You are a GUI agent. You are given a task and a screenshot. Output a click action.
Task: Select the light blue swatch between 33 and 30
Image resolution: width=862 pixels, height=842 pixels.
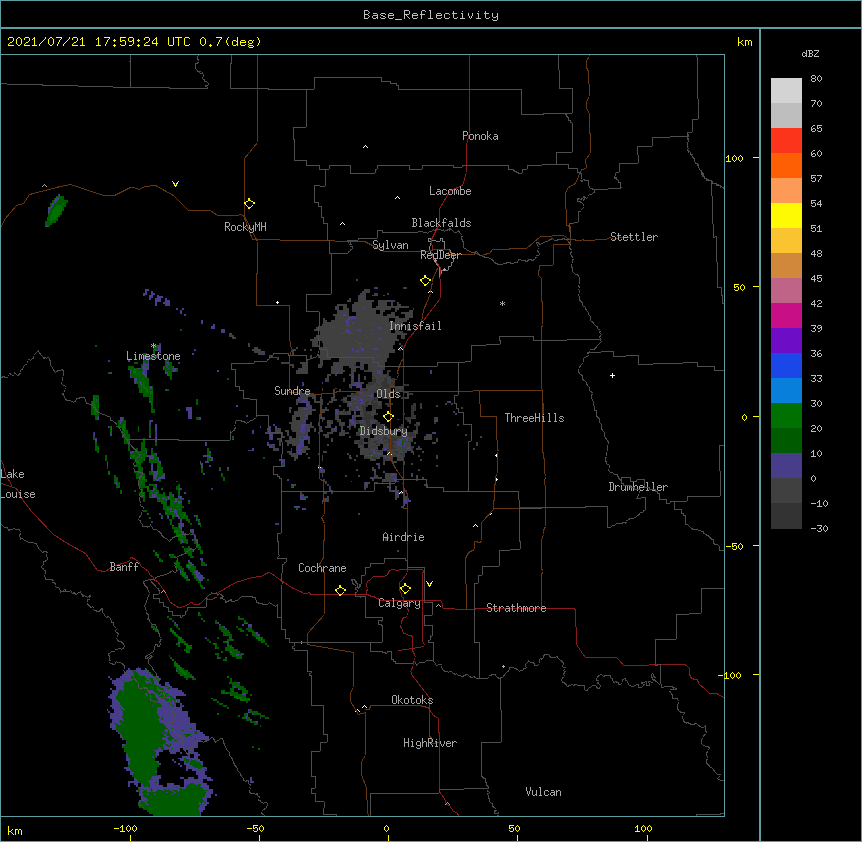[x=786, y=391]
